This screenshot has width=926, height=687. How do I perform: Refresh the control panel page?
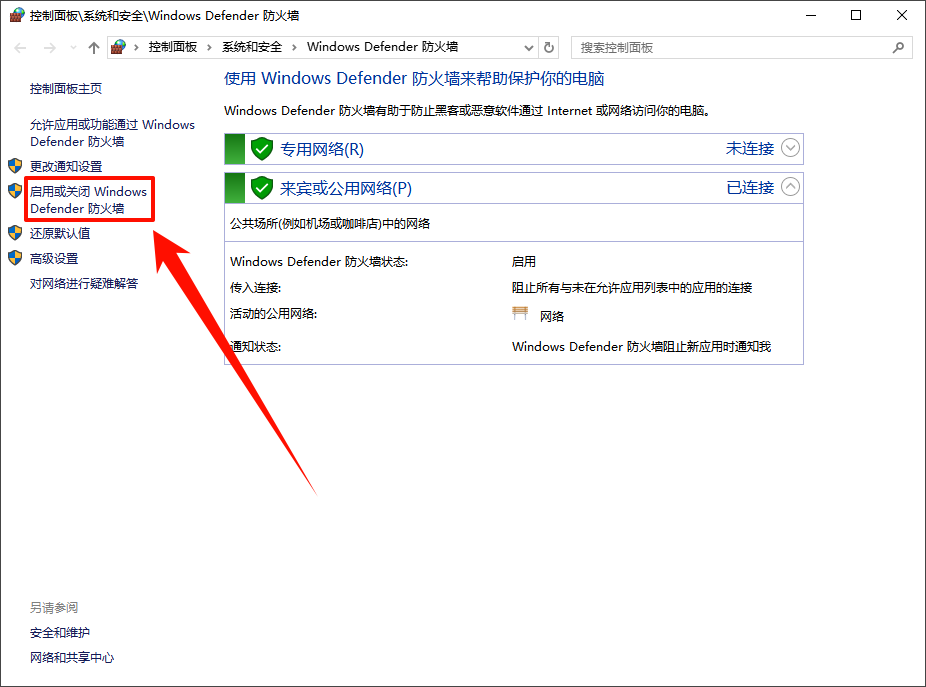click(549, 47)
